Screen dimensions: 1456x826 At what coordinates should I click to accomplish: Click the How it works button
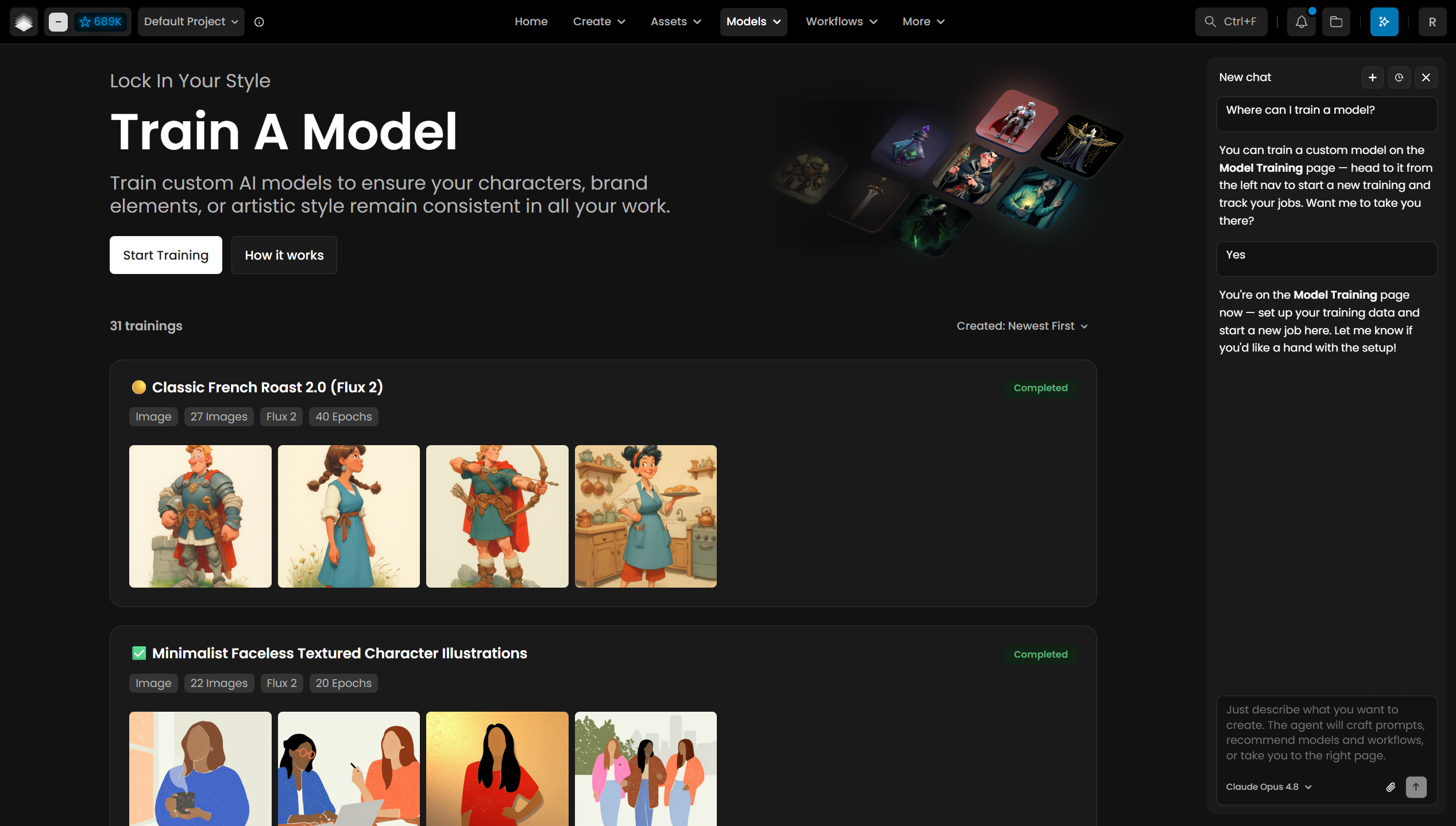pos(284,255)
